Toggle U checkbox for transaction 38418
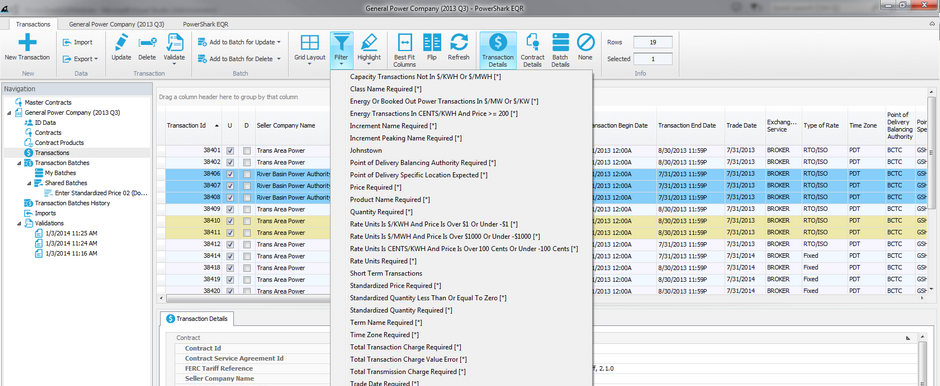Screen dimensions: 940x386 coord(231,267)
